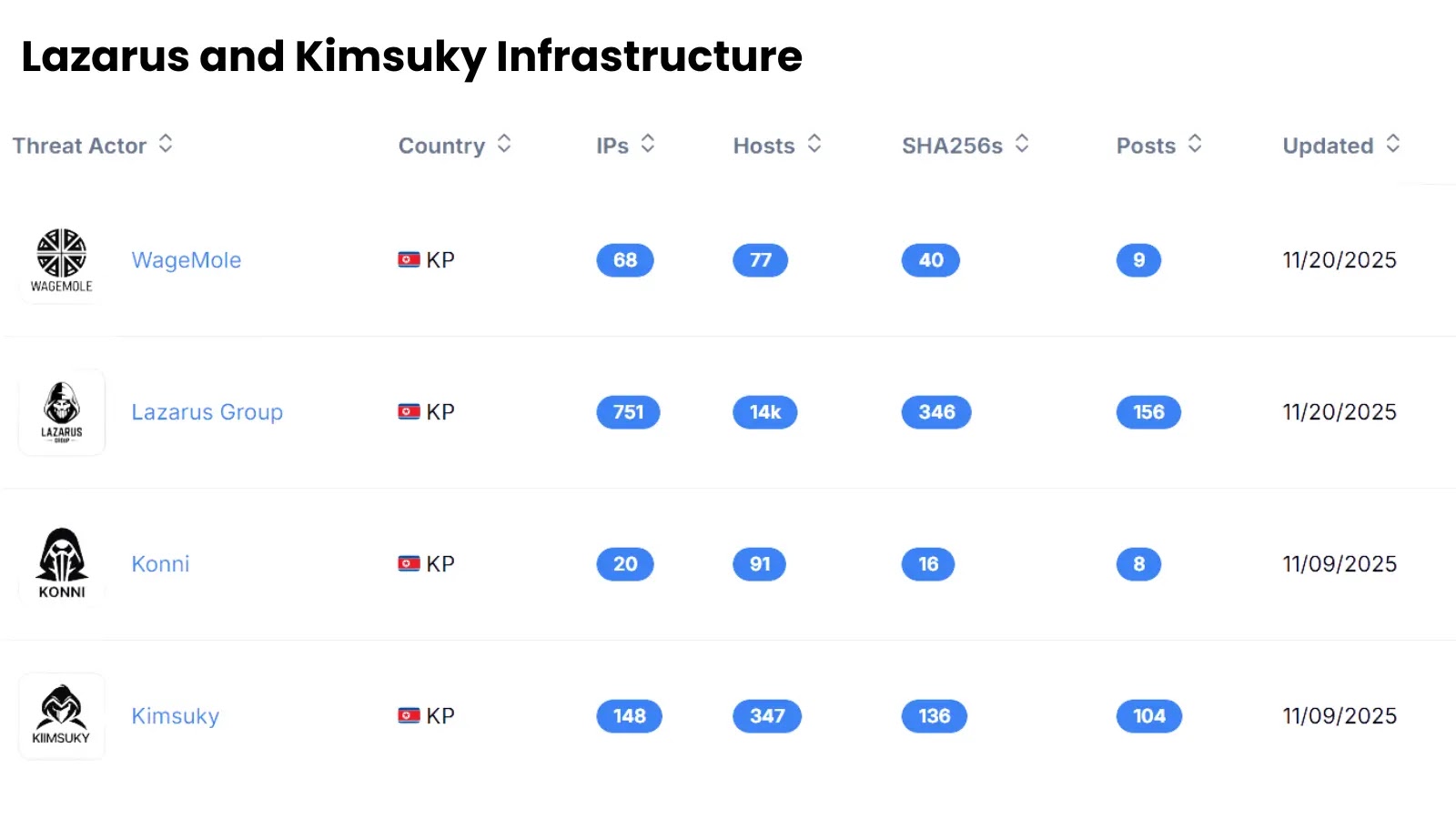Click the 14k Hosts badge for Lazarus Group
The height and width of the screenshot is (819, 1456).
click(764, 411)
